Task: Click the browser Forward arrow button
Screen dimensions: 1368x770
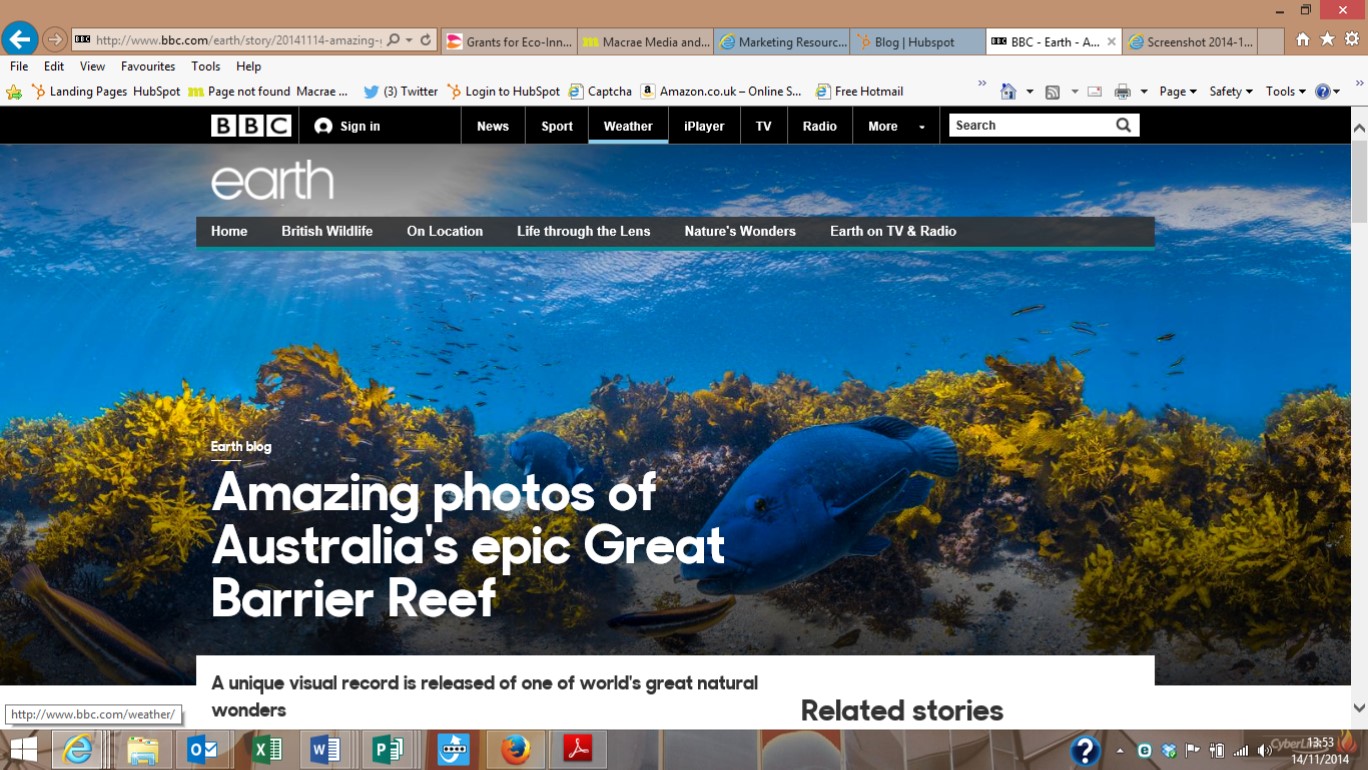Action: (55, 40)
